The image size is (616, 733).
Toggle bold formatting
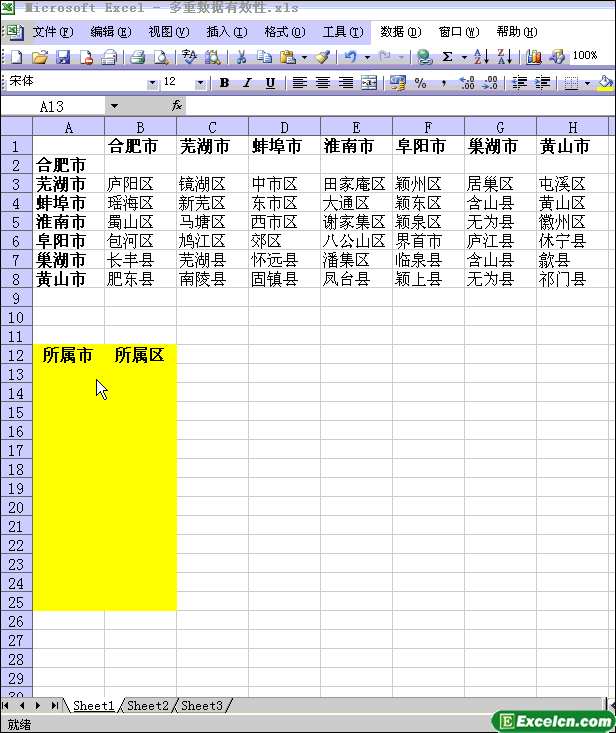[224, 83]
